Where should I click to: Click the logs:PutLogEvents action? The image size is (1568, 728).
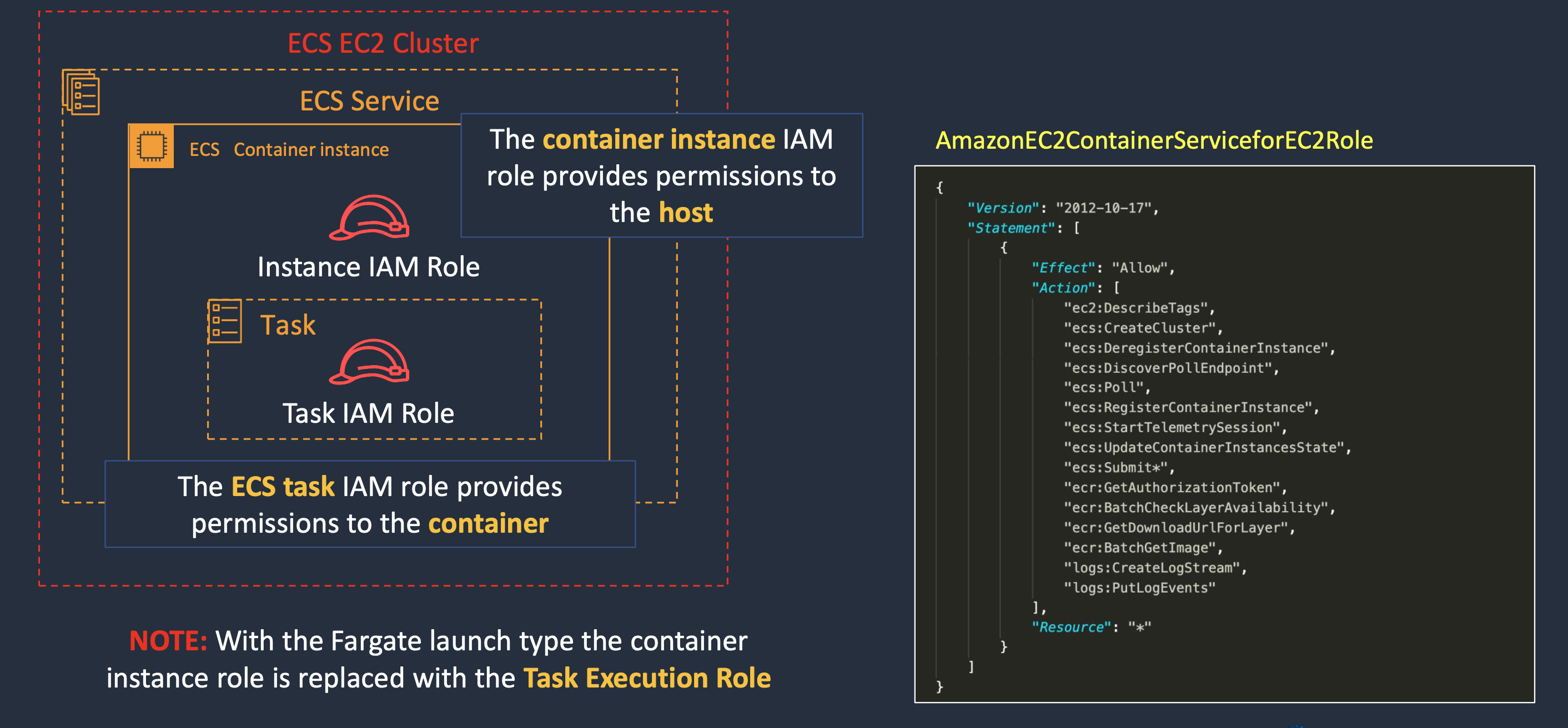click(x=1139, y=588)
